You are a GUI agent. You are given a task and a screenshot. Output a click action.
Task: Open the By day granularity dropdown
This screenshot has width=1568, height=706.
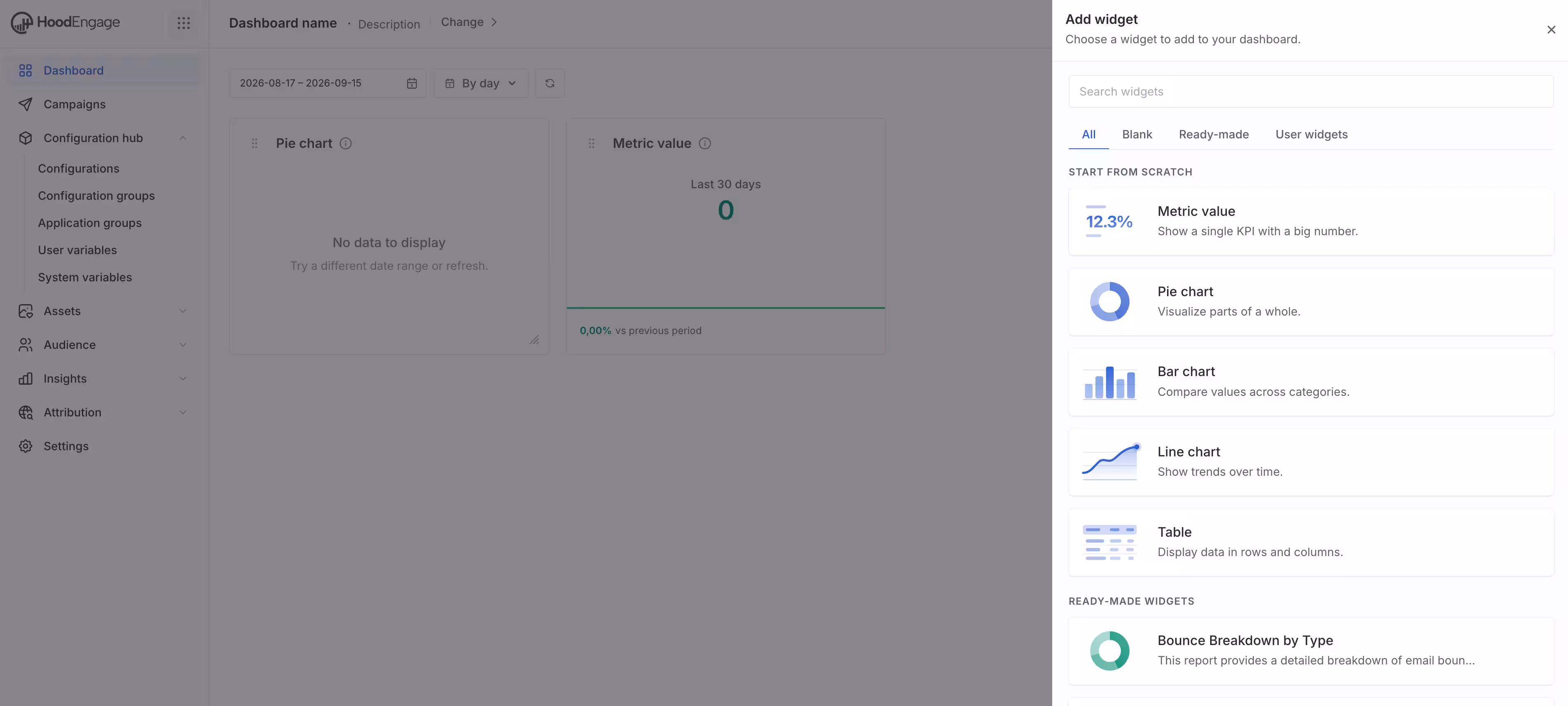[x=481, y=83]
